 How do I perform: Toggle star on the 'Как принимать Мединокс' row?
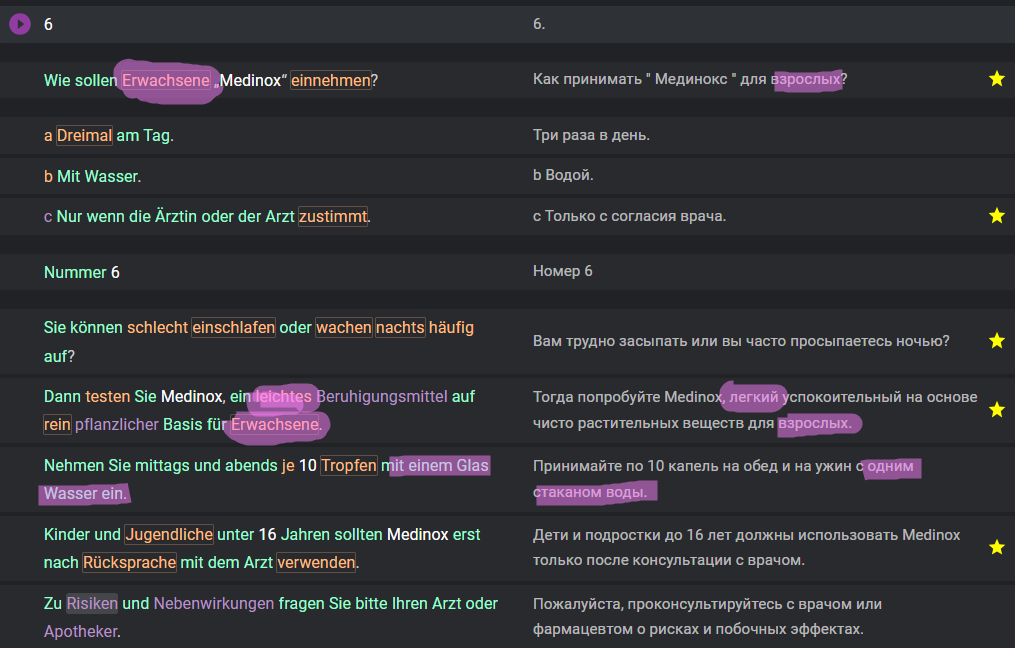pyautogui.click(x=997, y=79)
